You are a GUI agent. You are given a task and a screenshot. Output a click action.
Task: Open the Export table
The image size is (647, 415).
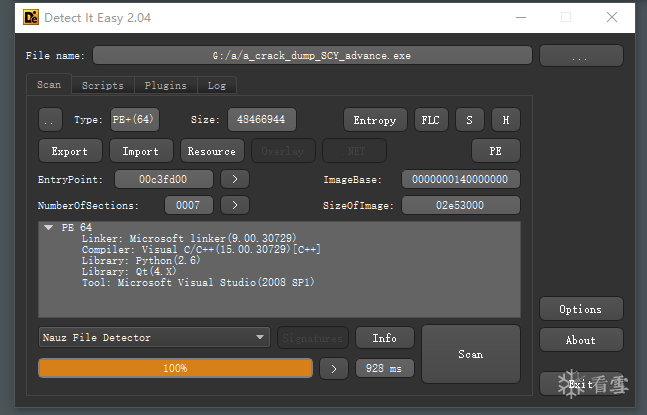70,151
